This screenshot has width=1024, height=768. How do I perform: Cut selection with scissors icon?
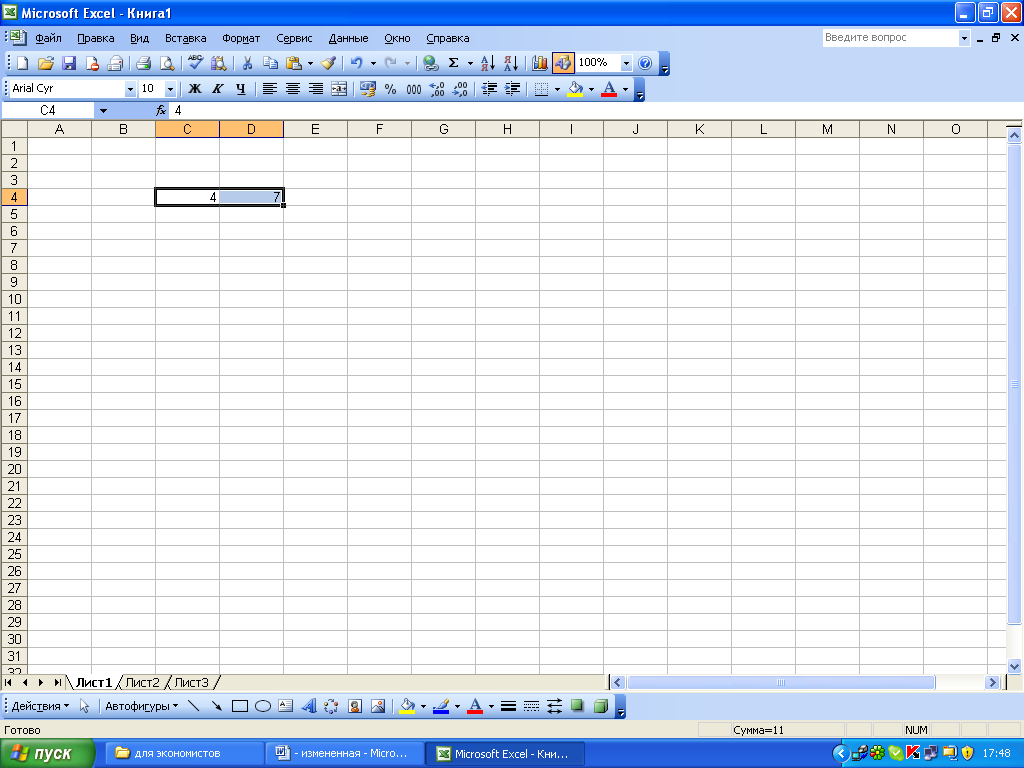tap(247, 63)
